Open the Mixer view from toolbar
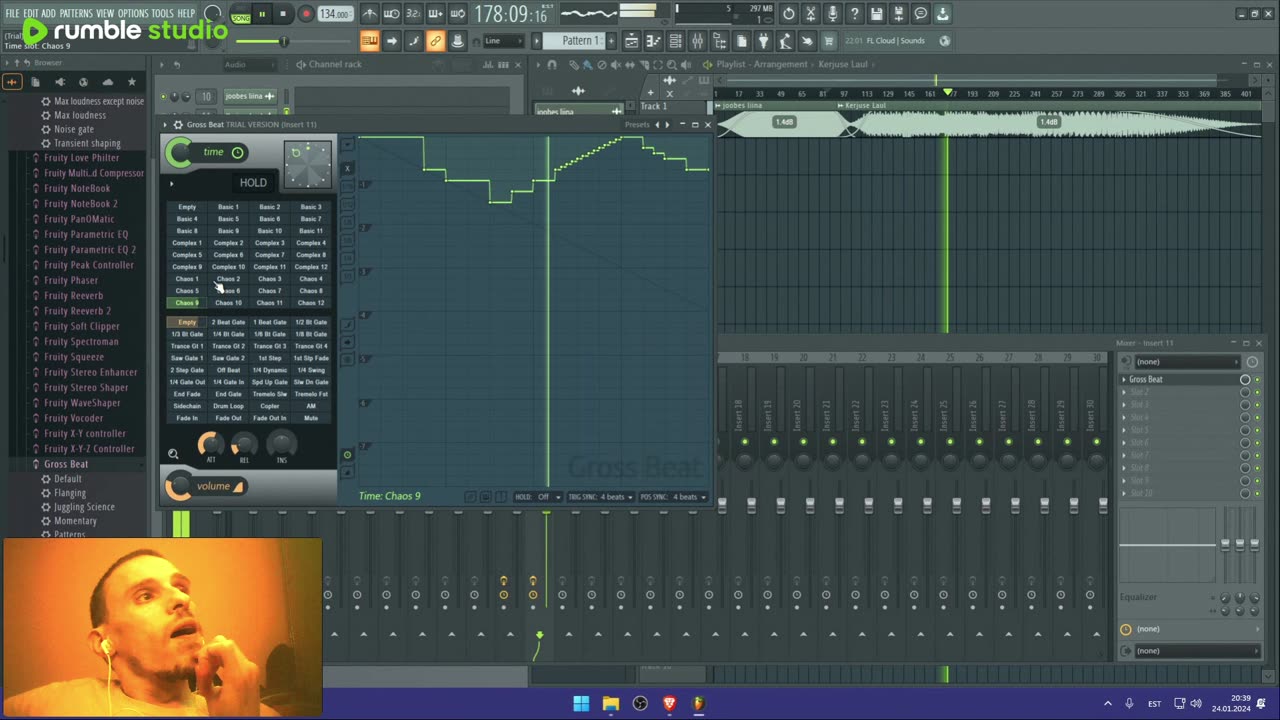This screenshot has height=720, width=1280. click(x=697, y=41)
